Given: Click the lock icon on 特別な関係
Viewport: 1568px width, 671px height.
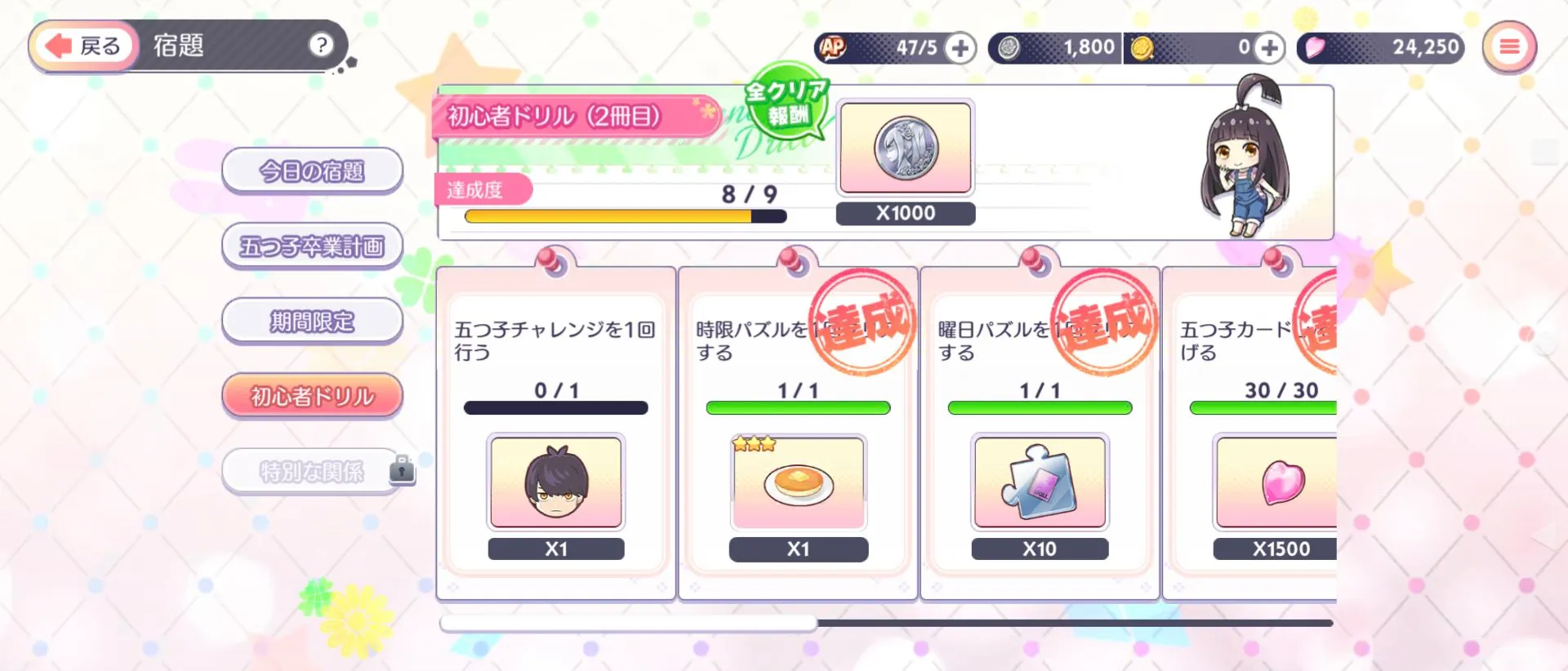Looking at the screenshot, I should pyautogui.click(x=402, y=469).
